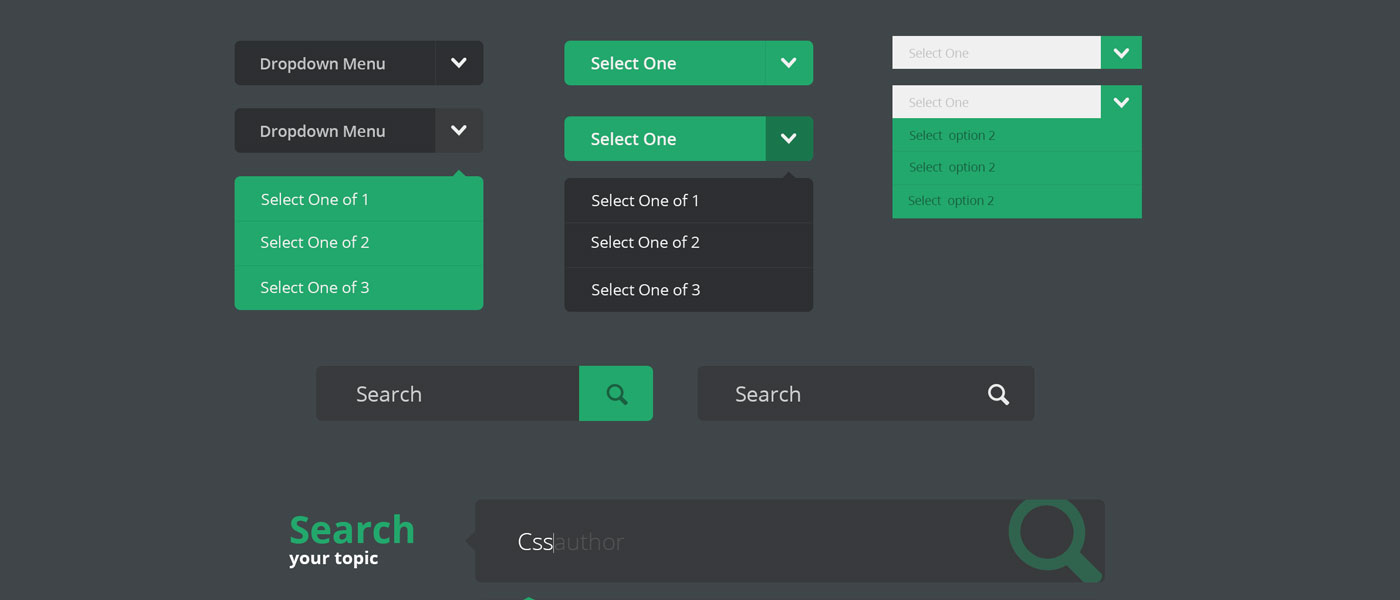Collapse the open dark Dropdown Menu via chevron
Screen dimensions: 1400x600
pyautogui.click(x=459, y=131)
